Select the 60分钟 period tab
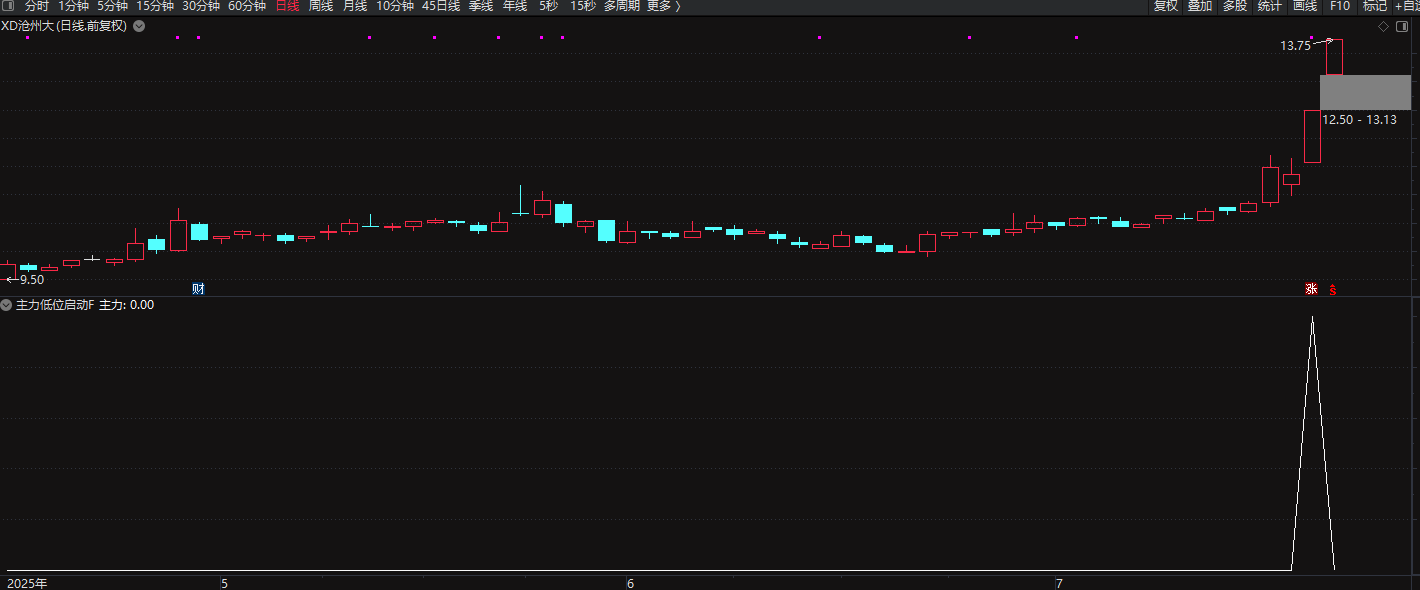This screenshot has width=1420, height=590. click(x=247, y=6)
